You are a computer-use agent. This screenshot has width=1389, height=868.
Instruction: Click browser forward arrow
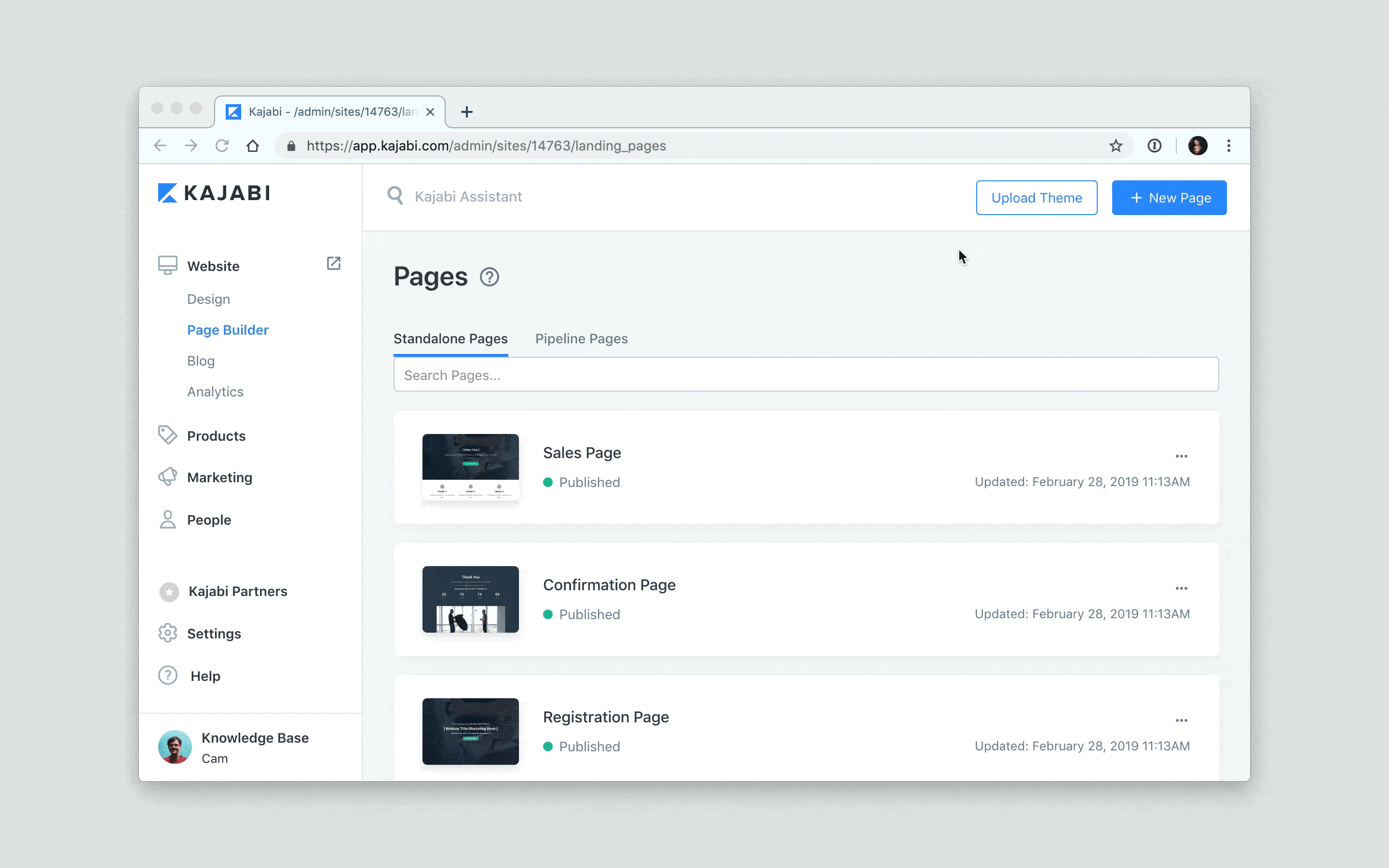tap(191, 146)
